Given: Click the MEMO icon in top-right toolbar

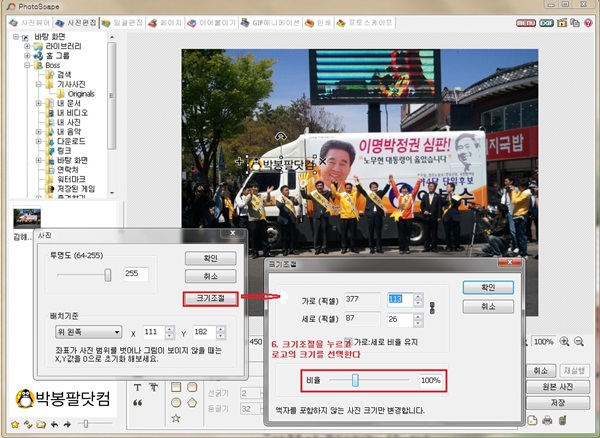Looking at the screenshot, I should pyautogui.click(x=525, y=21).
